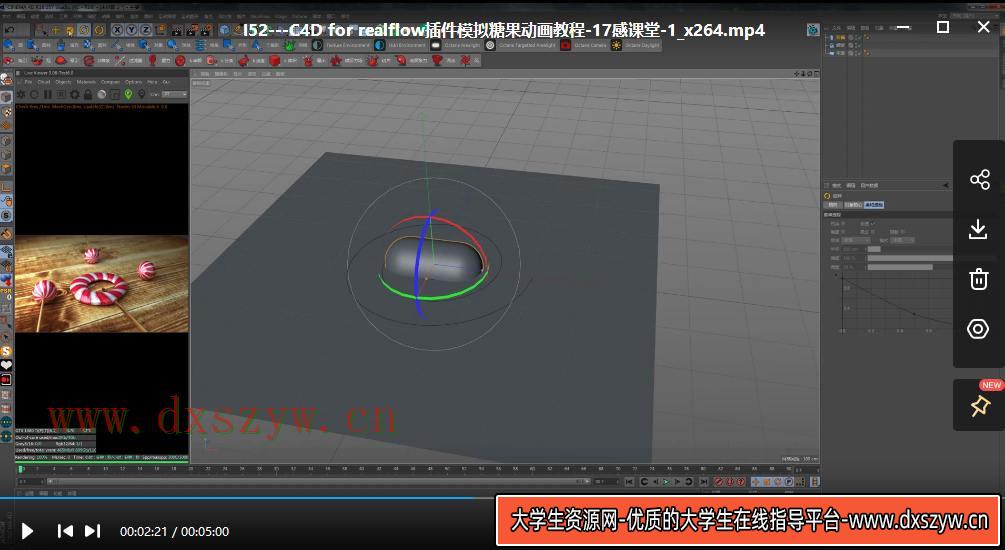Click the undo arrow in the C4D toolbar
Viewport: 1005px width, 550px height.
pos(10,30)
